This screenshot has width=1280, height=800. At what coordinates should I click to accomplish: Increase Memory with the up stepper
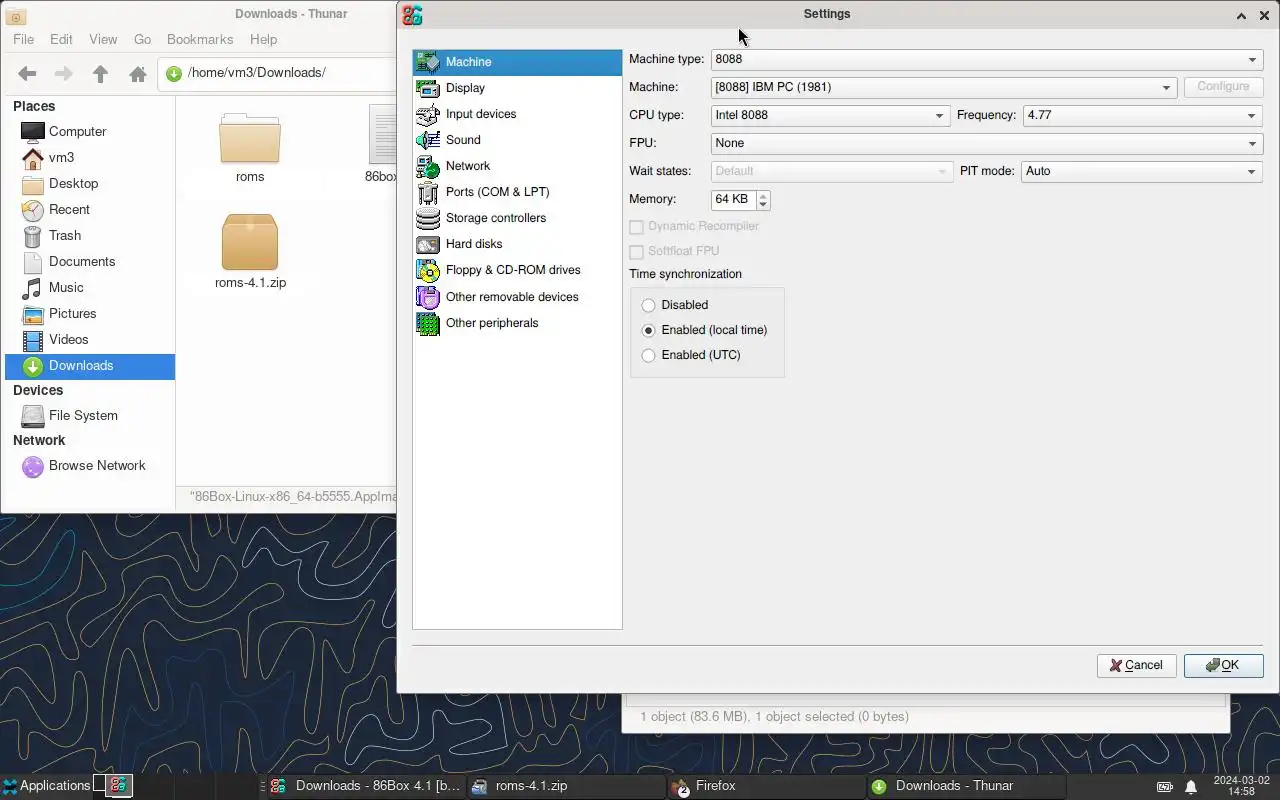(763, 194)
